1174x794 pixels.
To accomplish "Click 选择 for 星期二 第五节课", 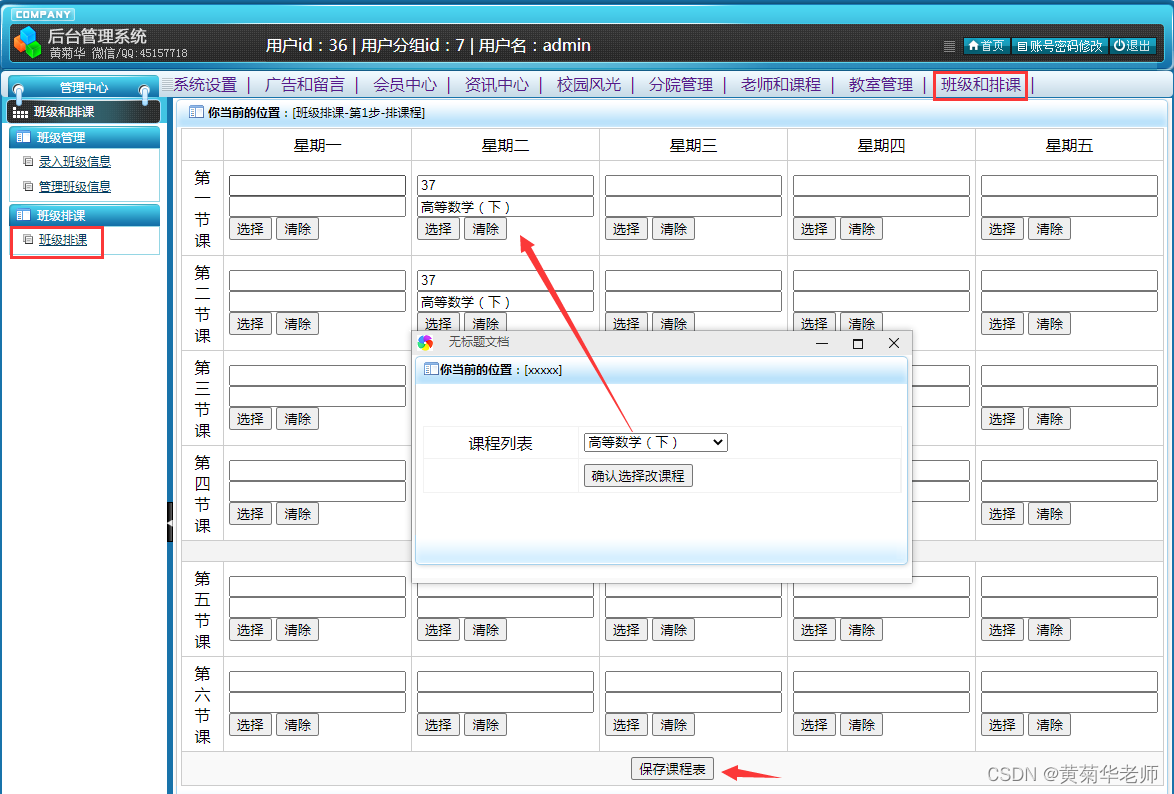I will [438, 631].
